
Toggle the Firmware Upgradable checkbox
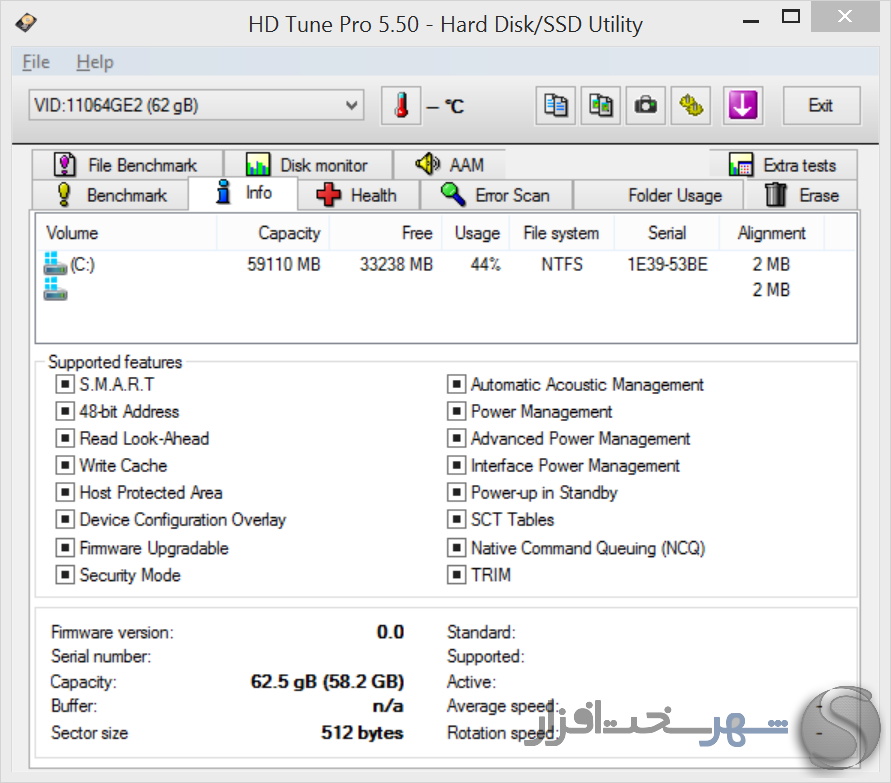point(65,547)
